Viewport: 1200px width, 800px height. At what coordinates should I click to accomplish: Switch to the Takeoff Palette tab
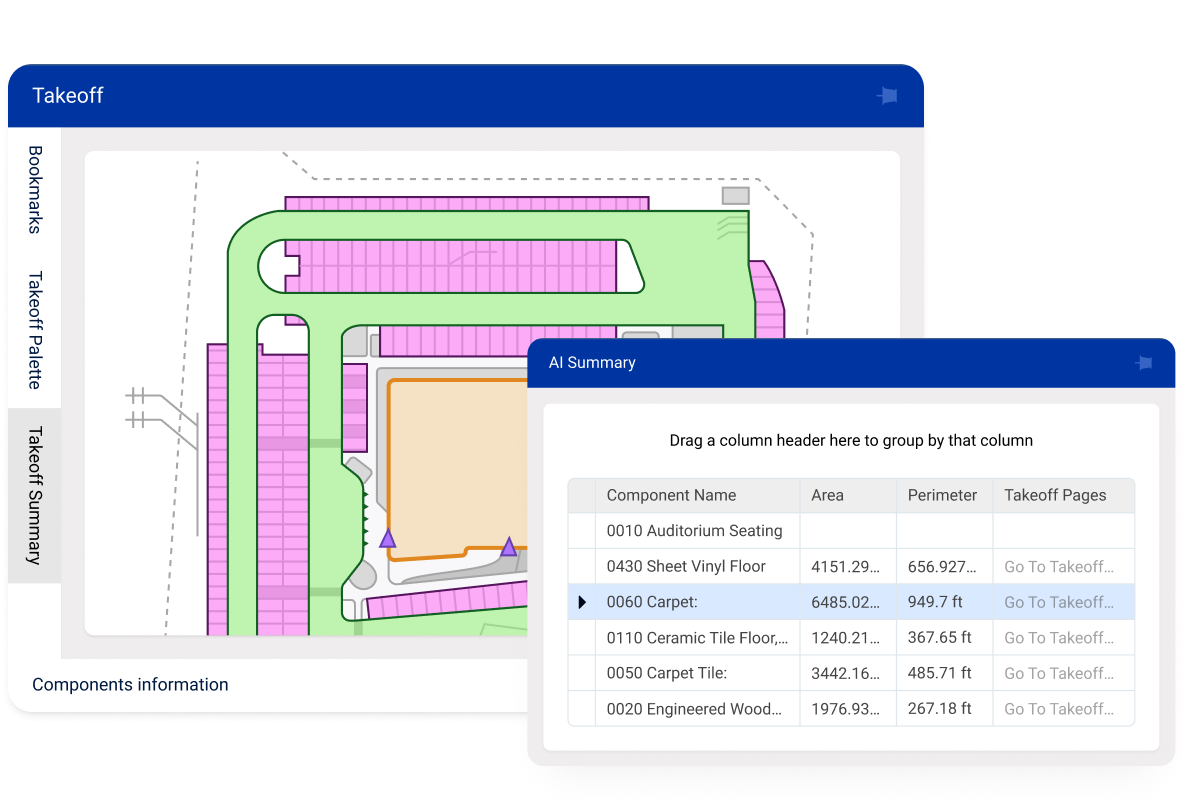coord(35,330)
